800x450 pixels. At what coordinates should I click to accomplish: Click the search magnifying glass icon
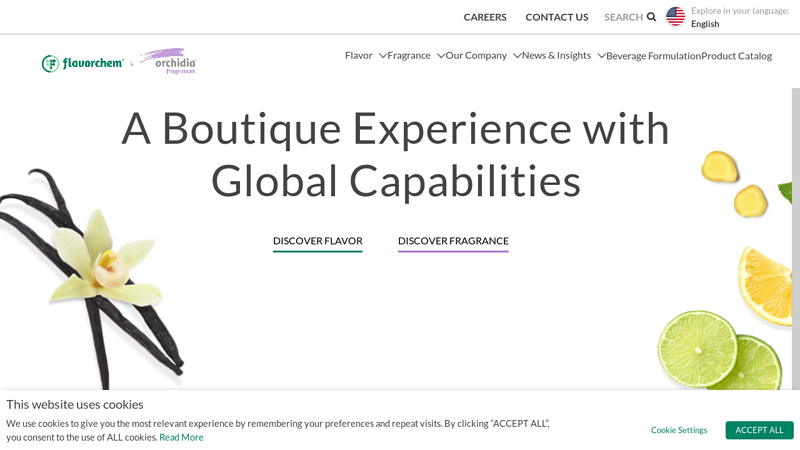click(x=651, y=17)
